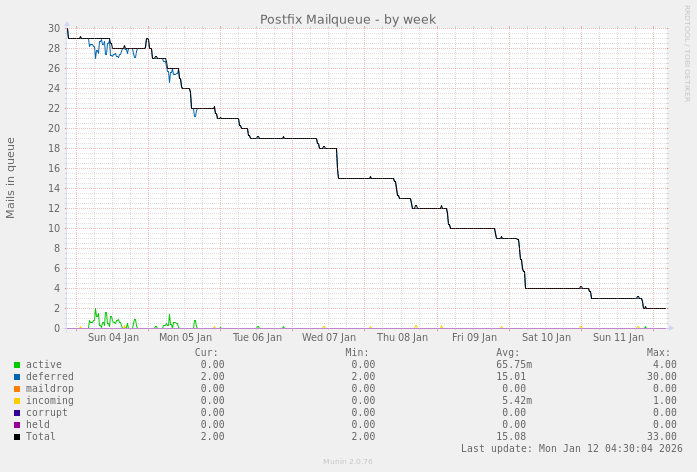Image resolution: width=697 pixels, height=472 pixels.
Task: Click the 'Avg:' column header
Action: tap(508, 352)
